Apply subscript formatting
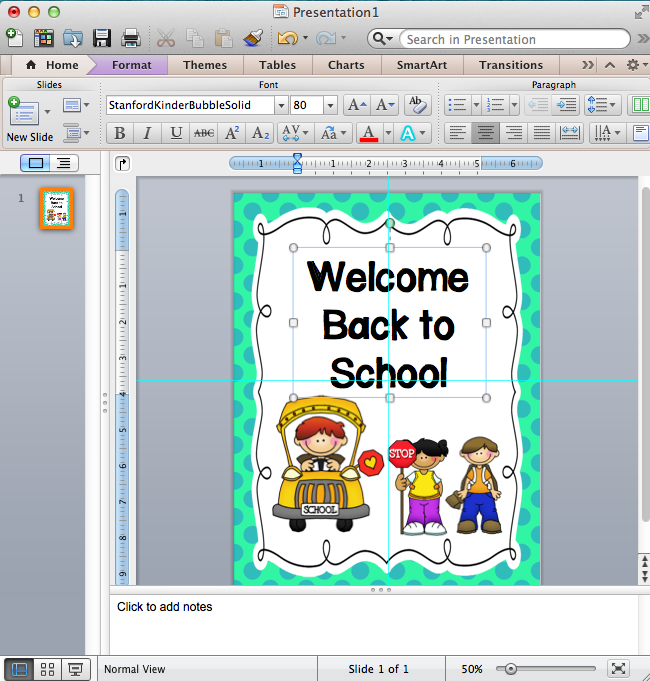The image size is (650, 681). point(261,133)
